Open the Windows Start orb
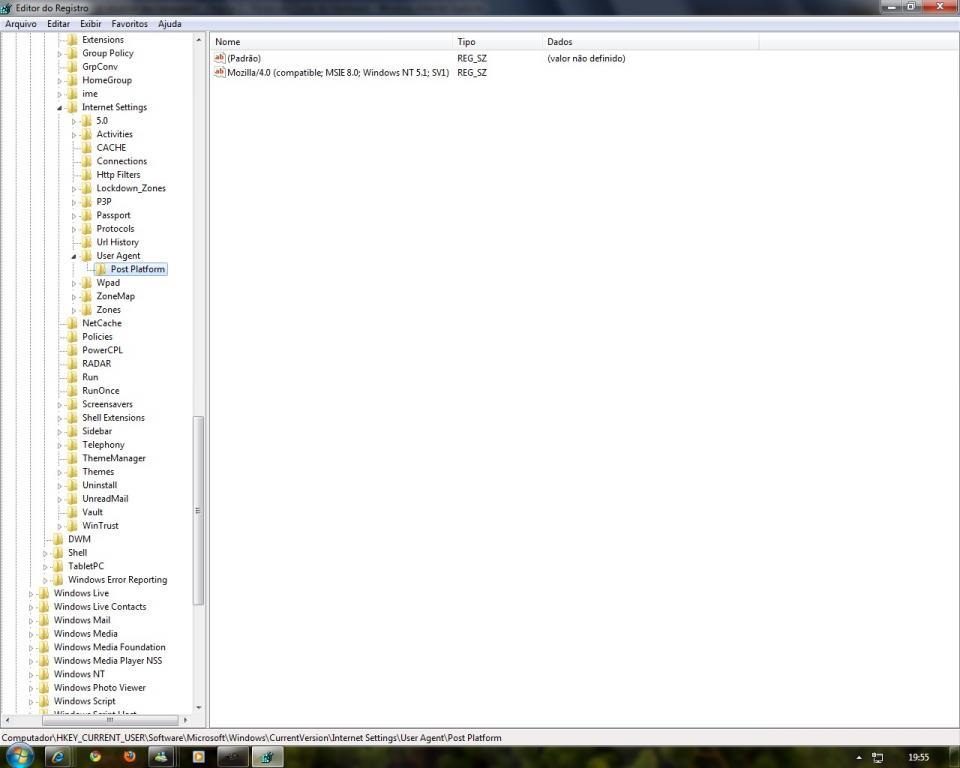 click(x=18, y=756)
